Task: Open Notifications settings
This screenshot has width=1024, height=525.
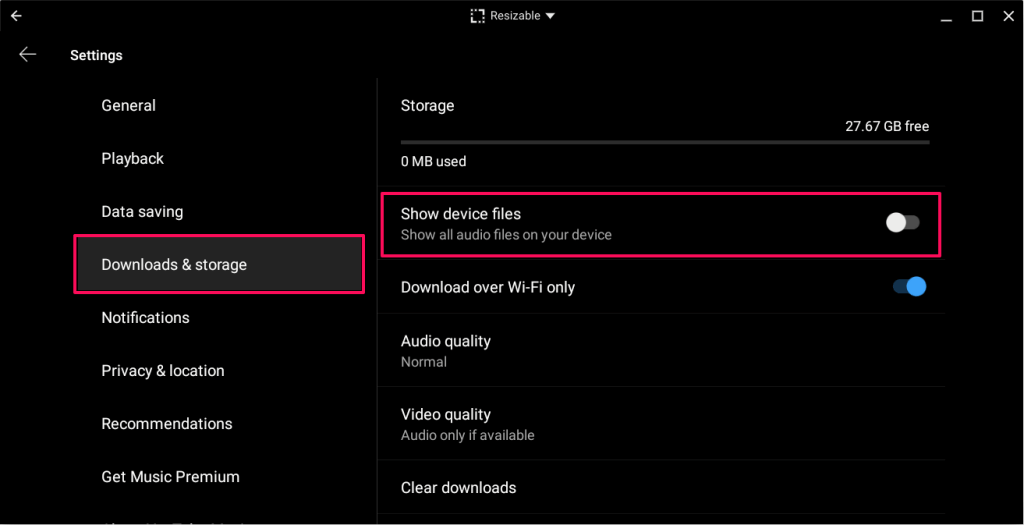Action: point(145,317)
